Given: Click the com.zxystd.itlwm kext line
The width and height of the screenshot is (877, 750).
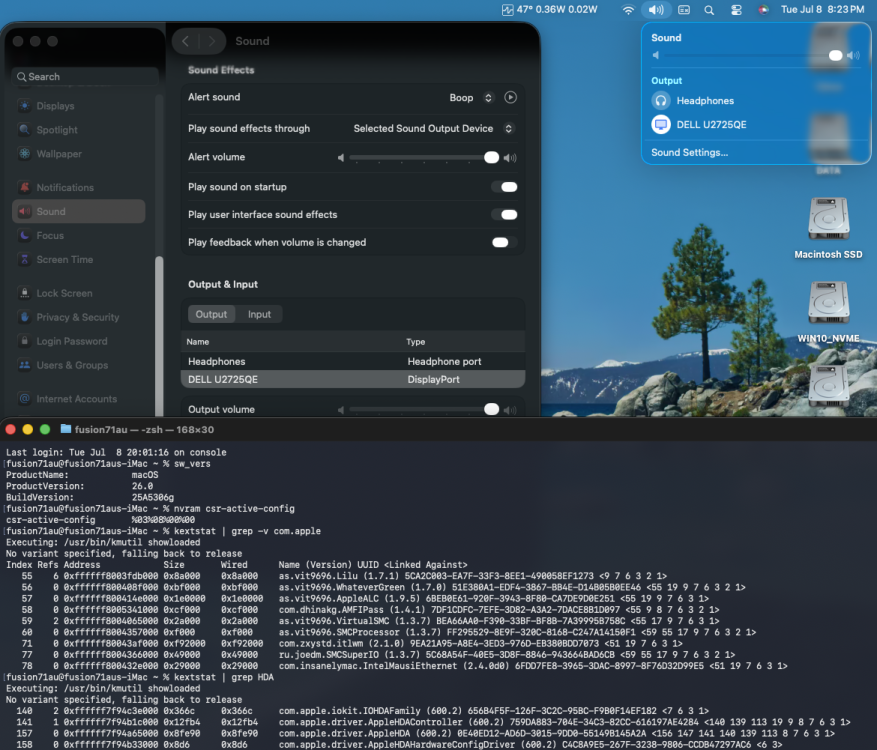Looking at the screenshot, I should [344, 643].
